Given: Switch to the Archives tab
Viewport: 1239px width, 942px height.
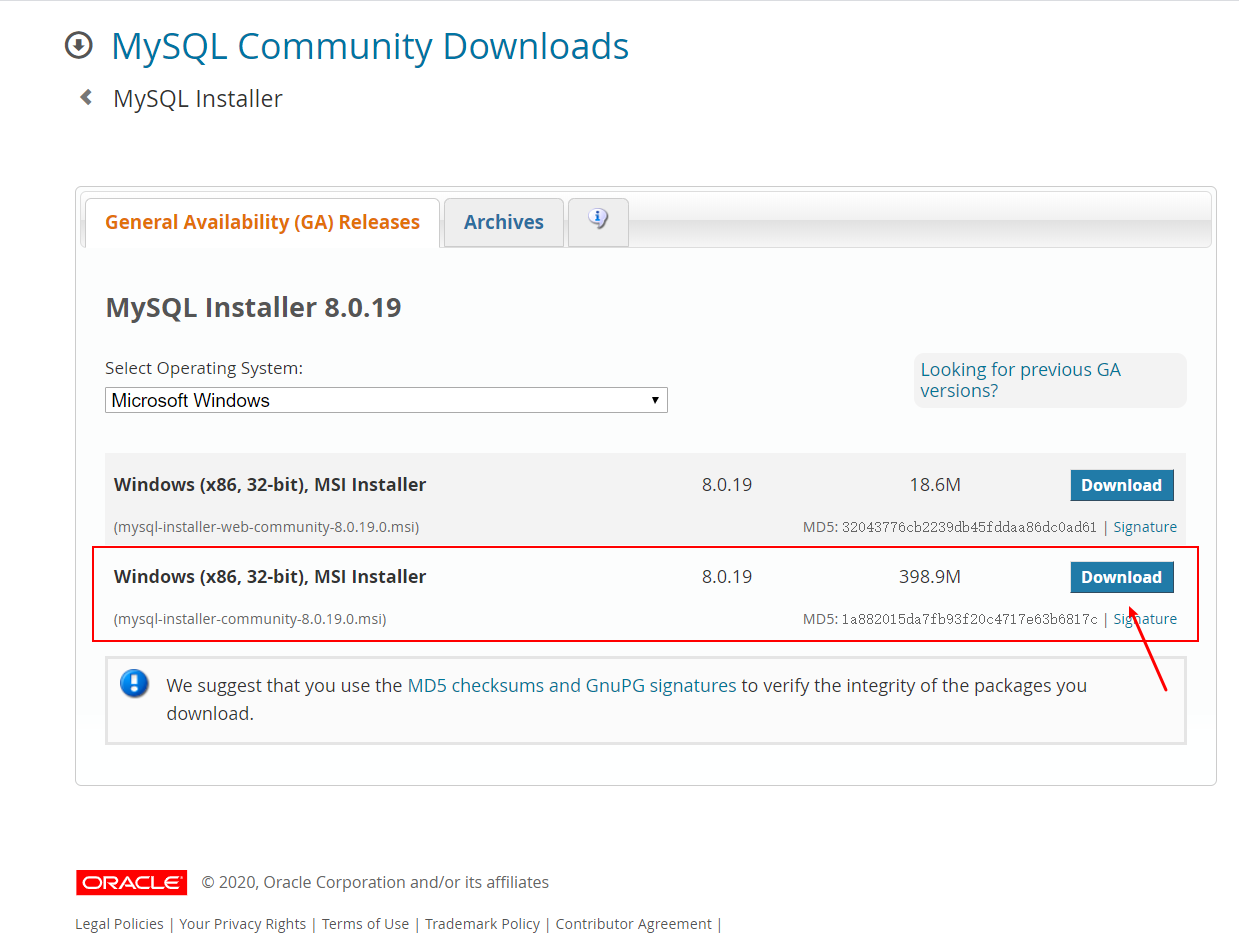Looking at the screenshot, I should coord(504,222).
